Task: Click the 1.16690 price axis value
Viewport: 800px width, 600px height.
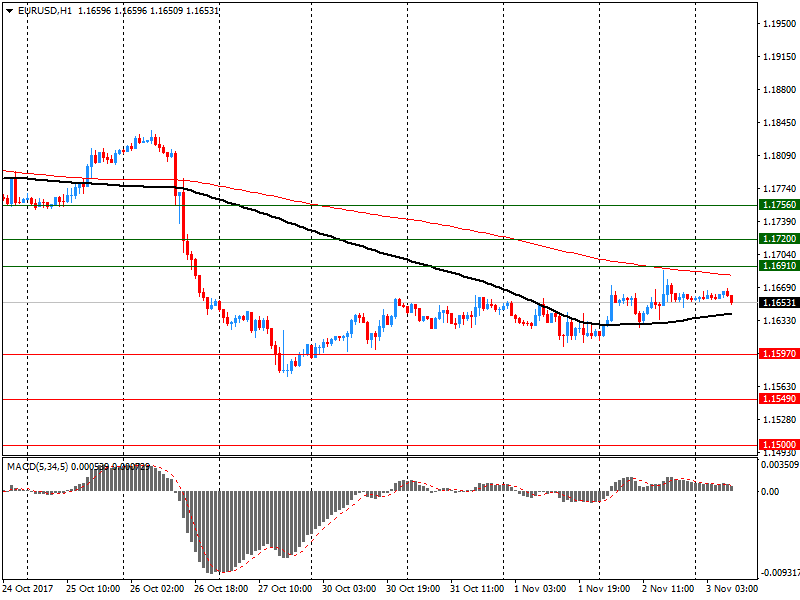Action: click(779, 288)
